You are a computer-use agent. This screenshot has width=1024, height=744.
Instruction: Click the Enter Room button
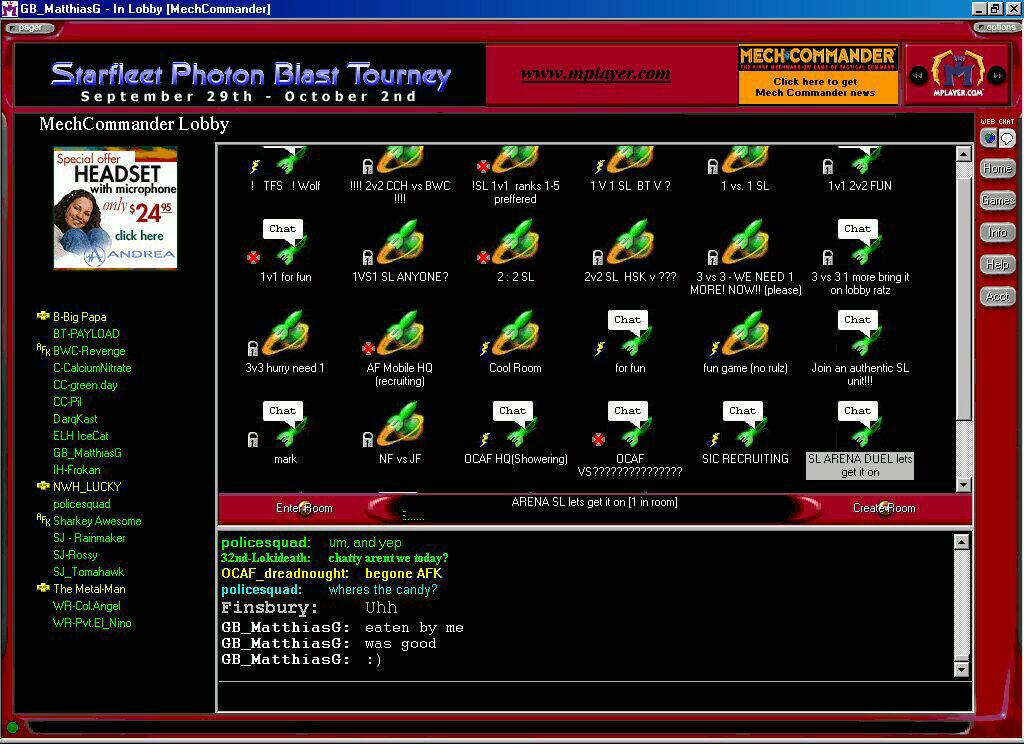[304, 508]
